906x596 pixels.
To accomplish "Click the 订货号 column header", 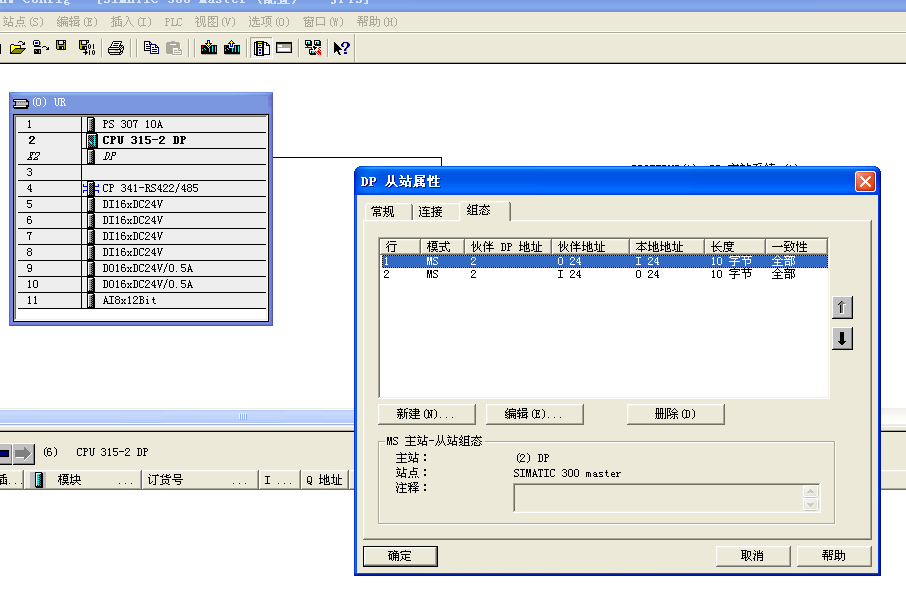I will tap(199, 480).
